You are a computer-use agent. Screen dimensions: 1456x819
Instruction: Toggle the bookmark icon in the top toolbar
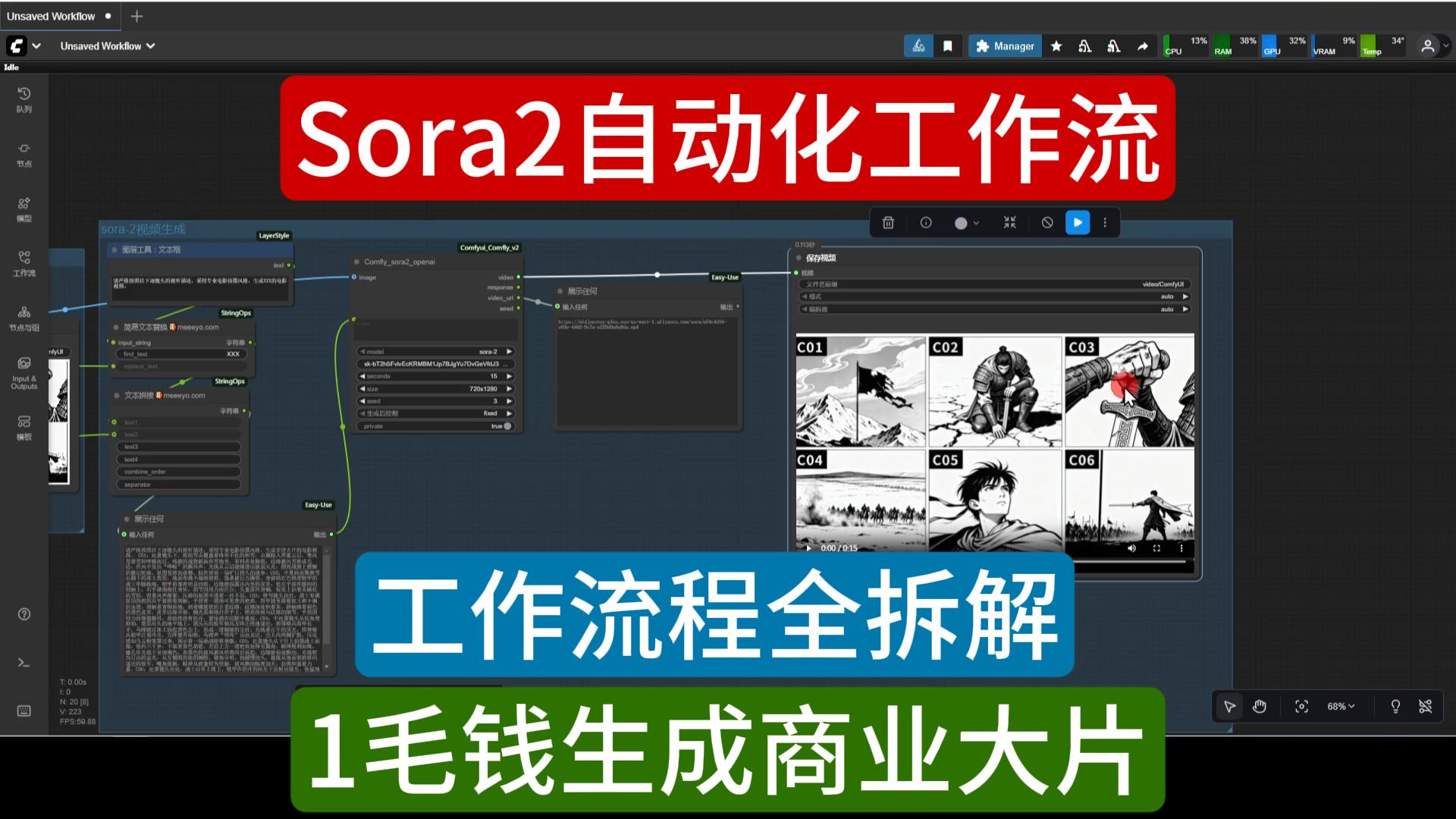[x=947, y=45]
